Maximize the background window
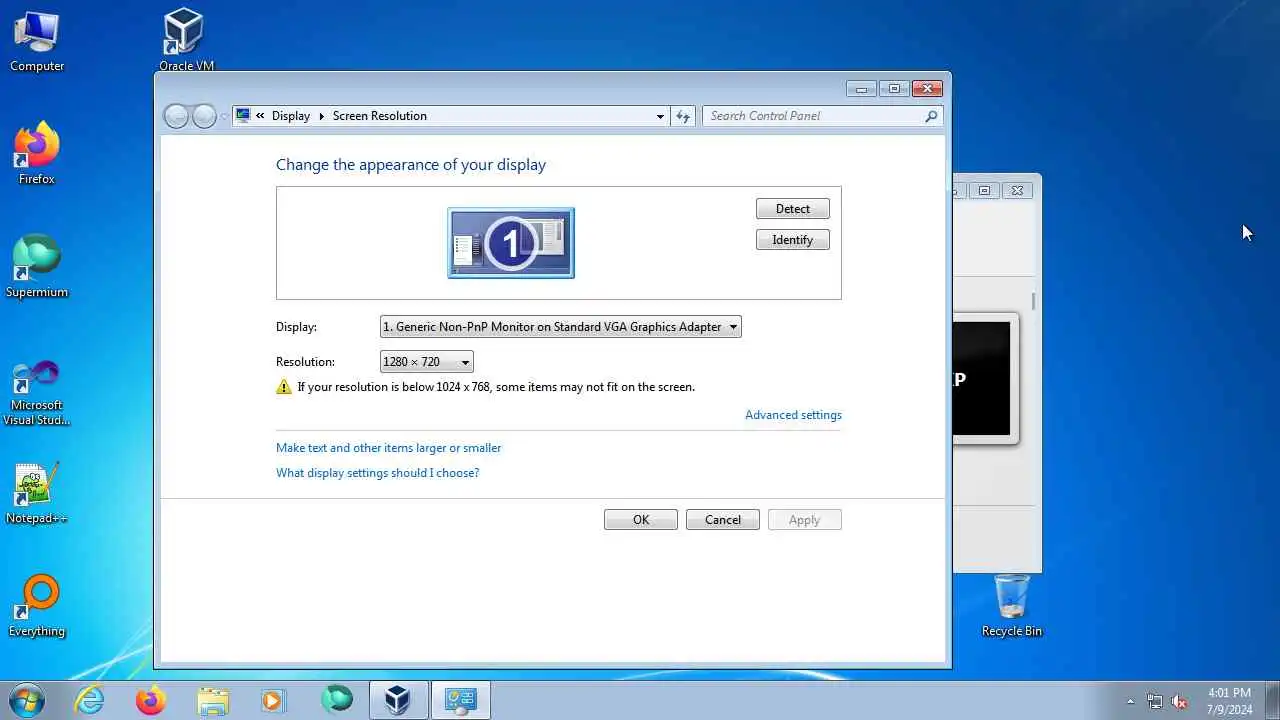1280x720 pixels. (984, 190)
